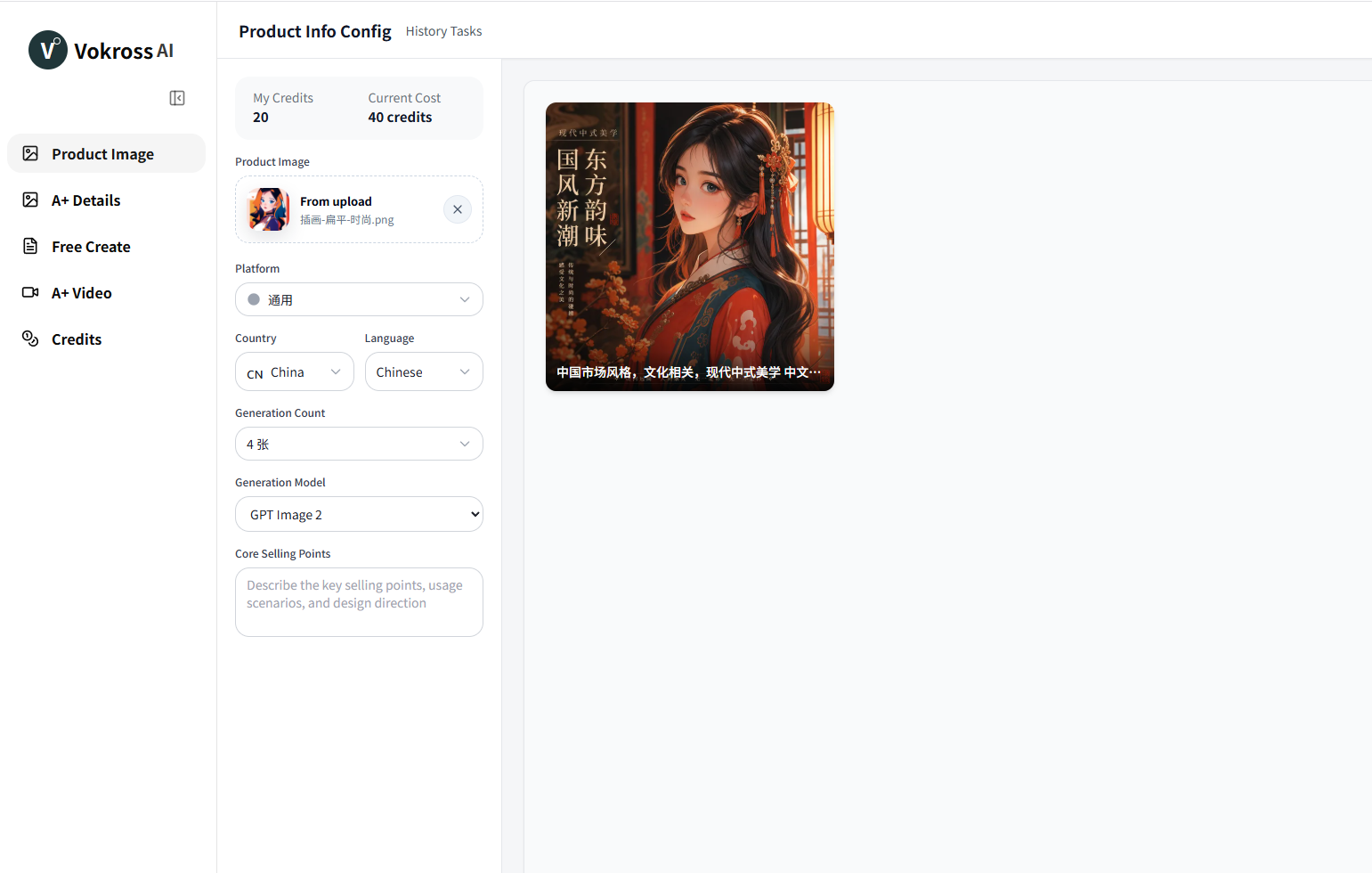Click the Vokross AI brand name
The image size is (1372, 873).
(x=124, y=51)
